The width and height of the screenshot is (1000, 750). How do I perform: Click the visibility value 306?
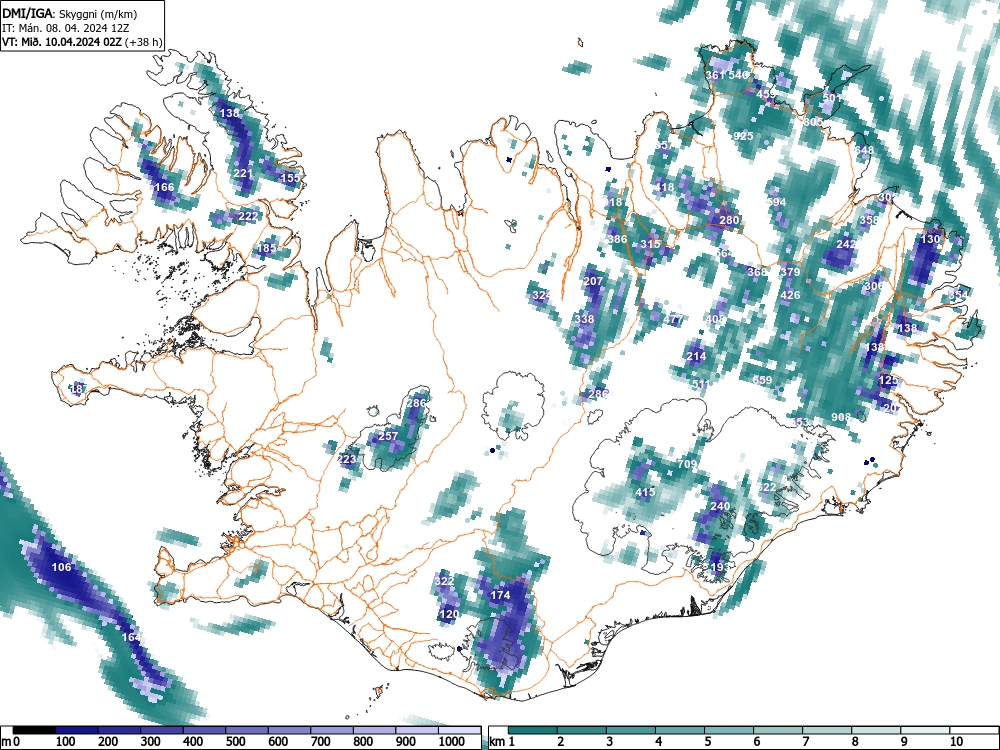pos(874,286)
